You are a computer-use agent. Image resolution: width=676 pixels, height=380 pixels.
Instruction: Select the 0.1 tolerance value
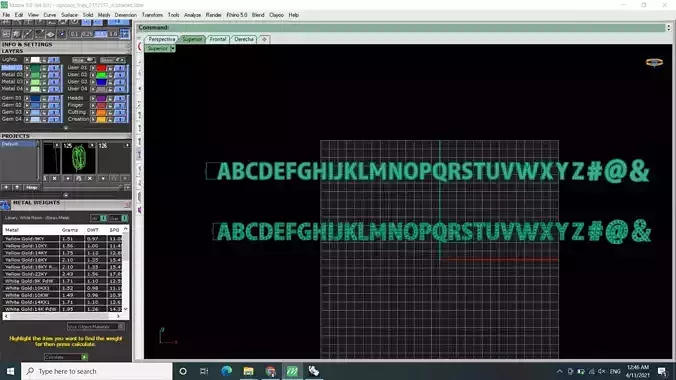click(75, 34)
